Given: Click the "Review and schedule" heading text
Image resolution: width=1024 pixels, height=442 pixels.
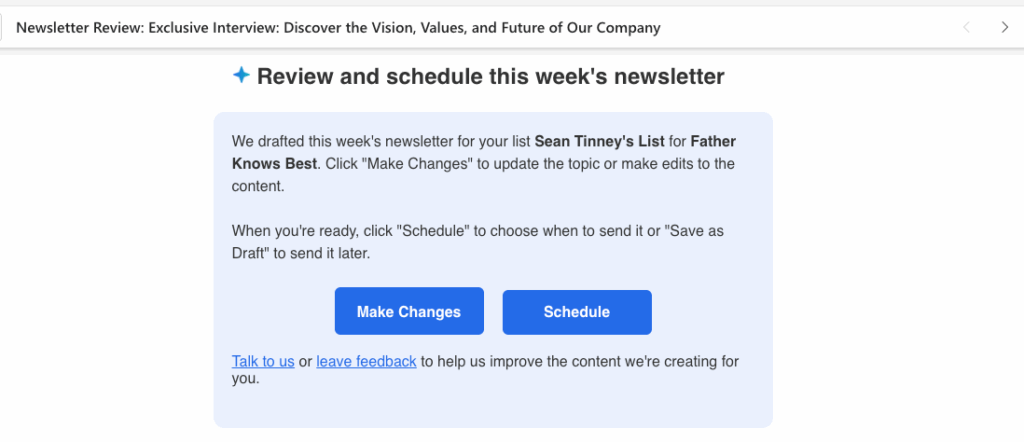Looking at the screenshot, I should (490, 76).
